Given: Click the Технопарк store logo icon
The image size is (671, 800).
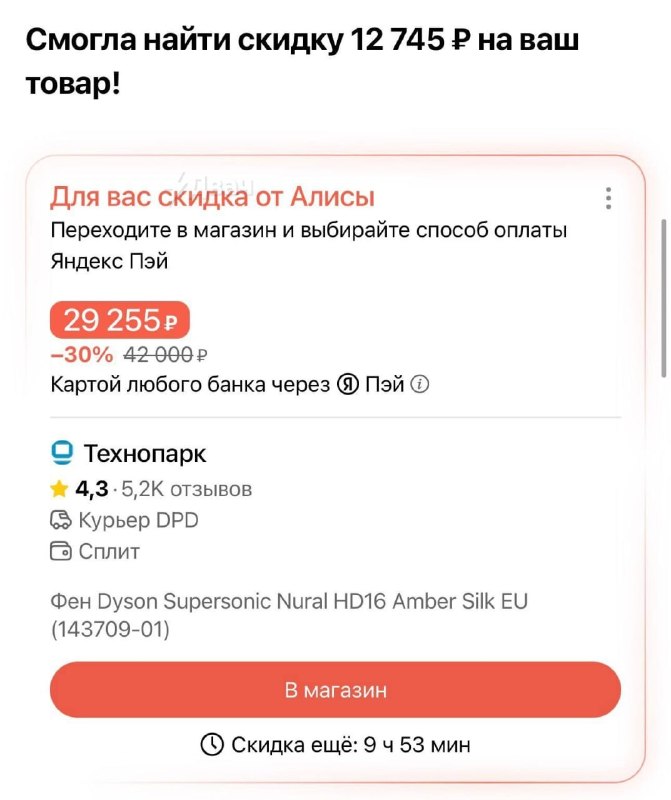Looking at the screenshot, I should click(61, 453).
